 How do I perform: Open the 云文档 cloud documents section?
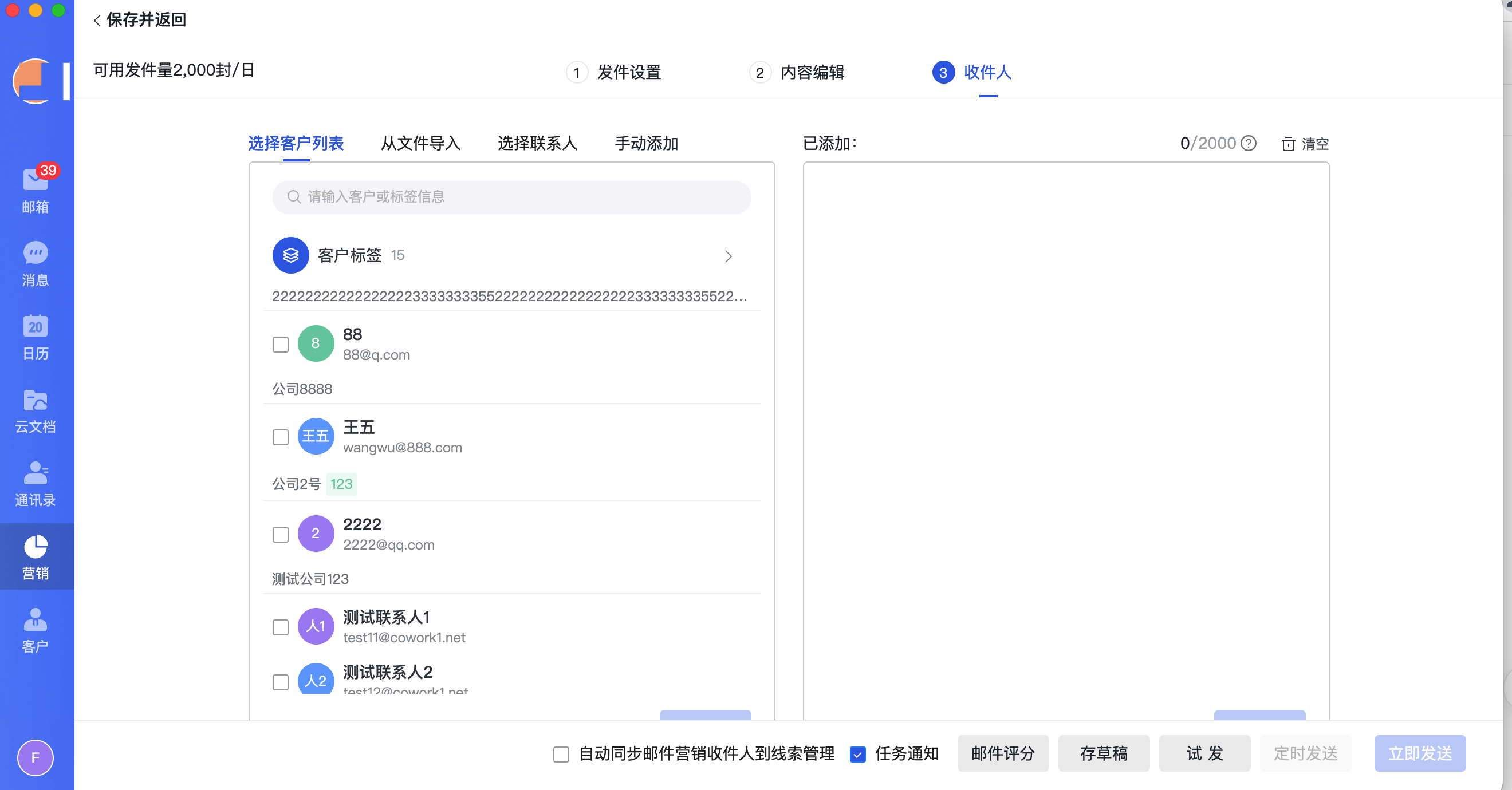tap(35, 410)
